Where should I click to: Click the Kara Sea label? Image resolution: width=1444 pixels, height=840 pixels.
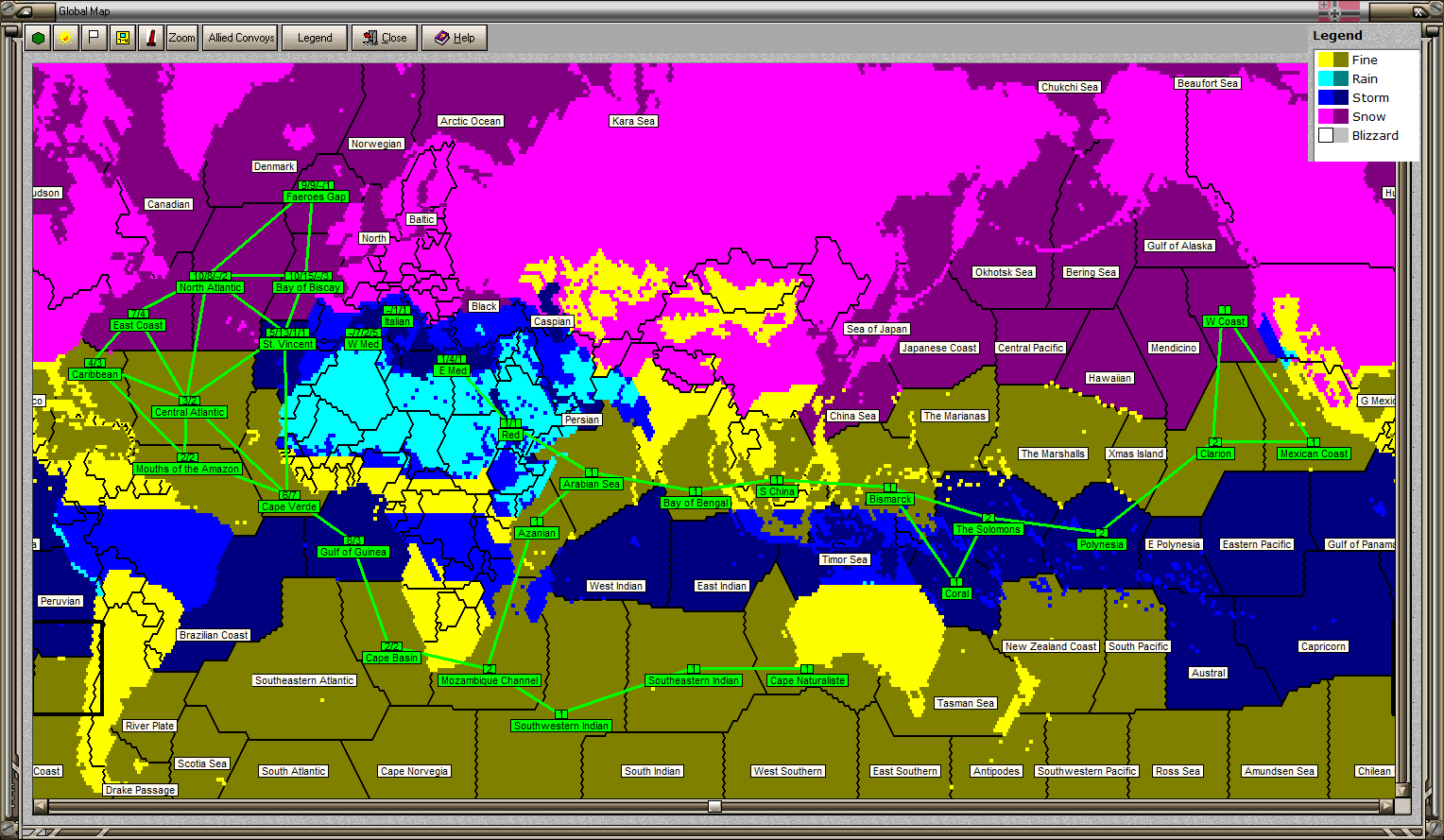click(633, 121)
